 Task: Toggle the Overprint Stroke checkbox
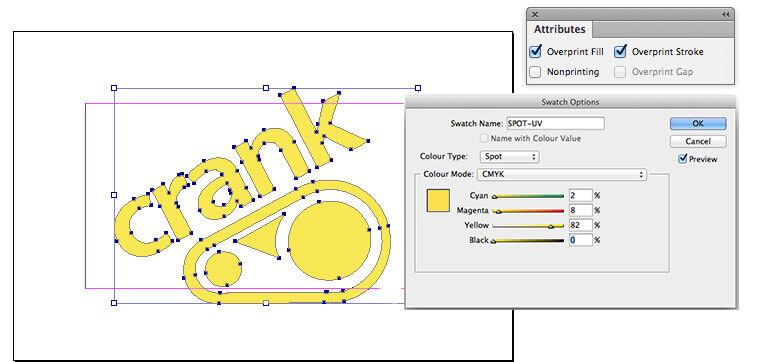pyautogui.click(x=620, y=51)
